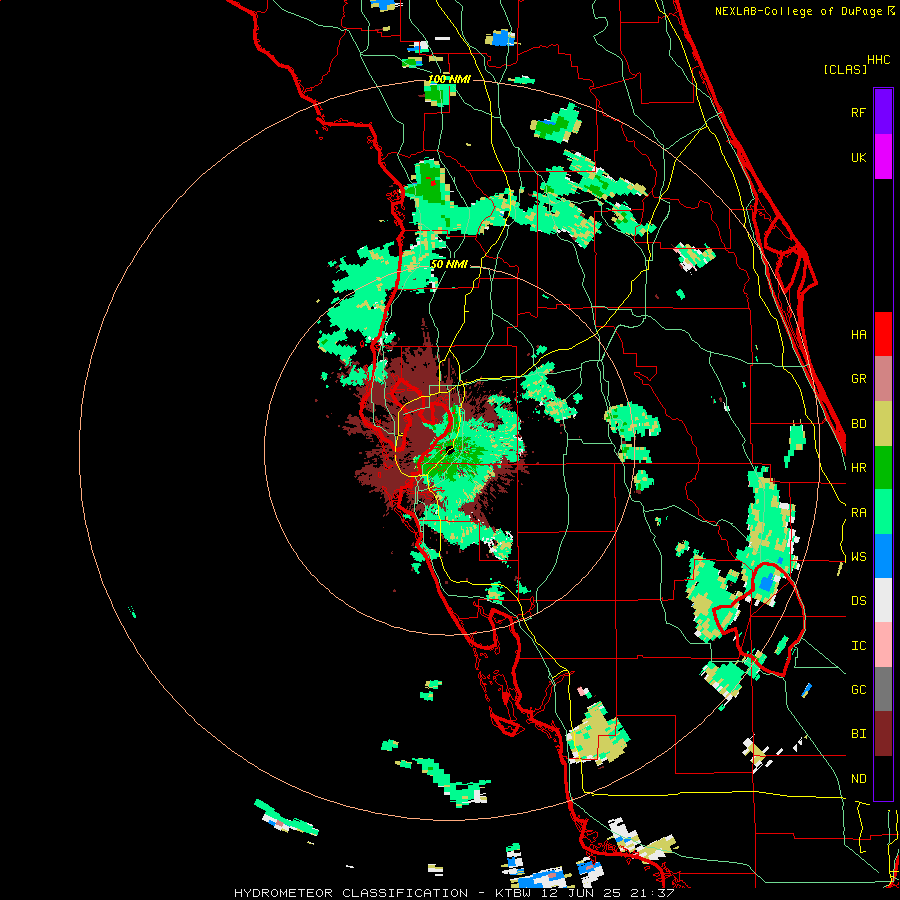
Task: Click the RA light green legend swatch
Action: coord(883,512)
